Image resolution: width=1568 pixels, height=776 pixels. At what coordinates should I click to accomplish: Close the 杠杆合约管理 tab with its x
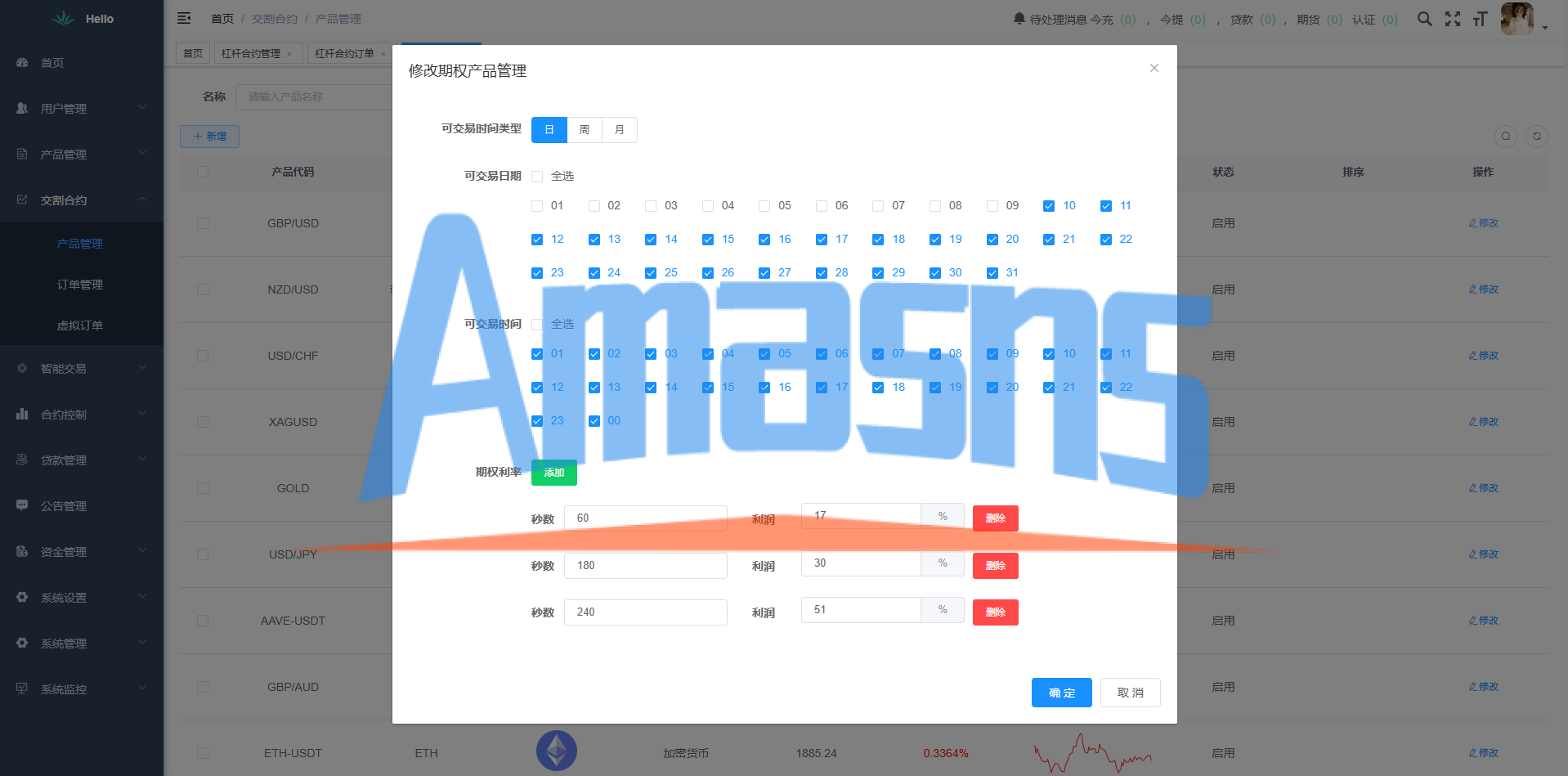[x=289, y=54]
